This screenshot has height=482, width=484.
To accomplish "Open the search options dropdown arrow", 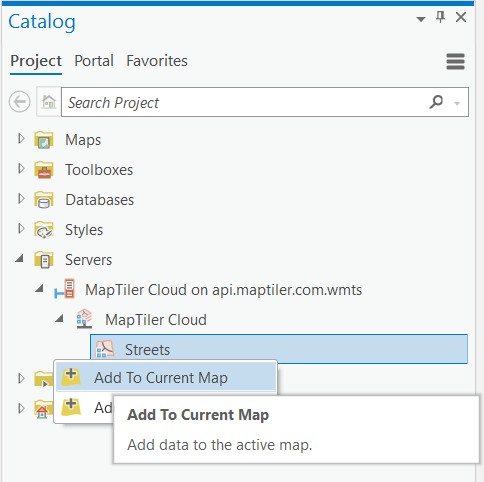I will coord(457,103).
